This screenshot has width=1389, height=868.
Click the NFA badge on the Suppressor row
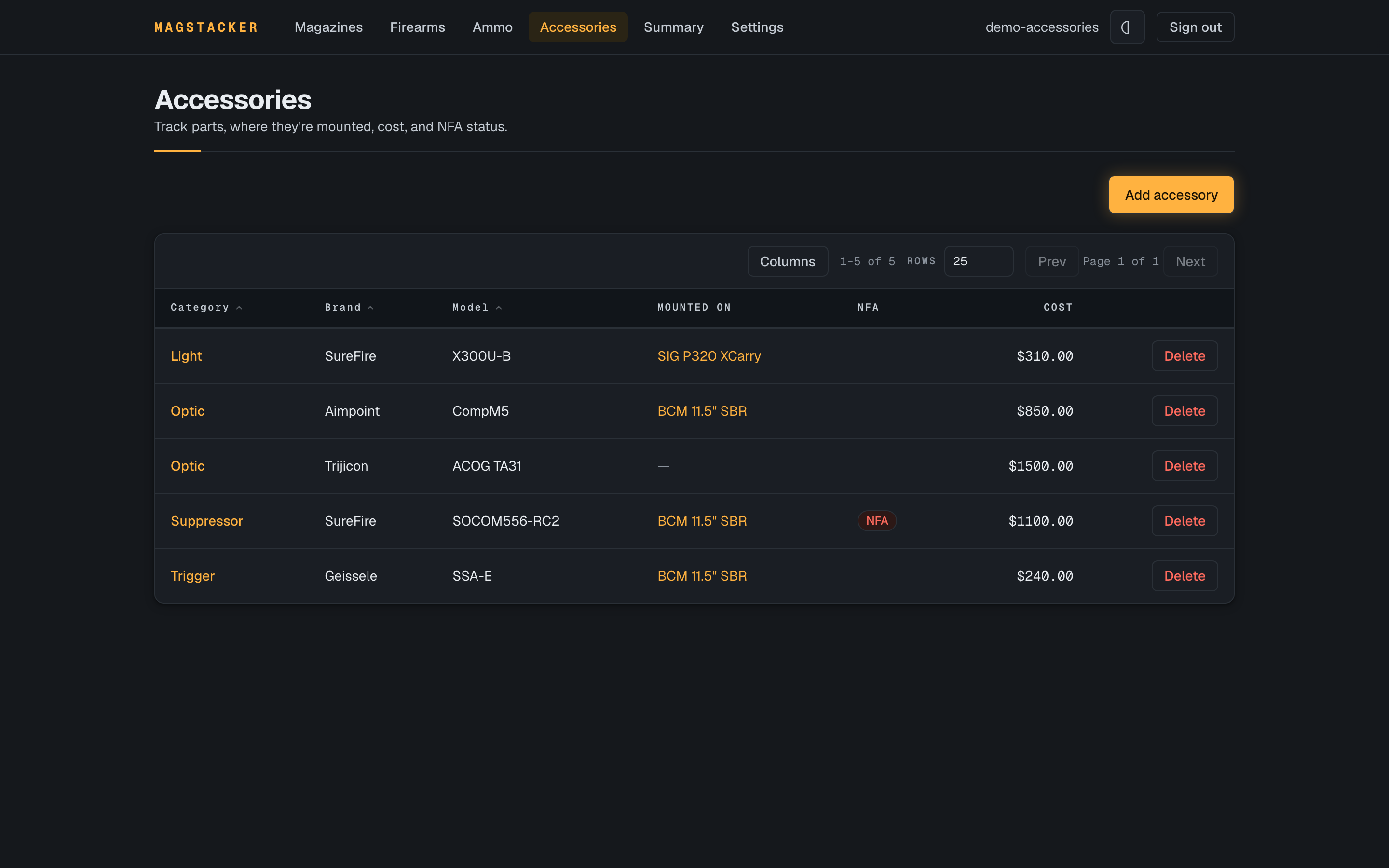tap(877, 521)
